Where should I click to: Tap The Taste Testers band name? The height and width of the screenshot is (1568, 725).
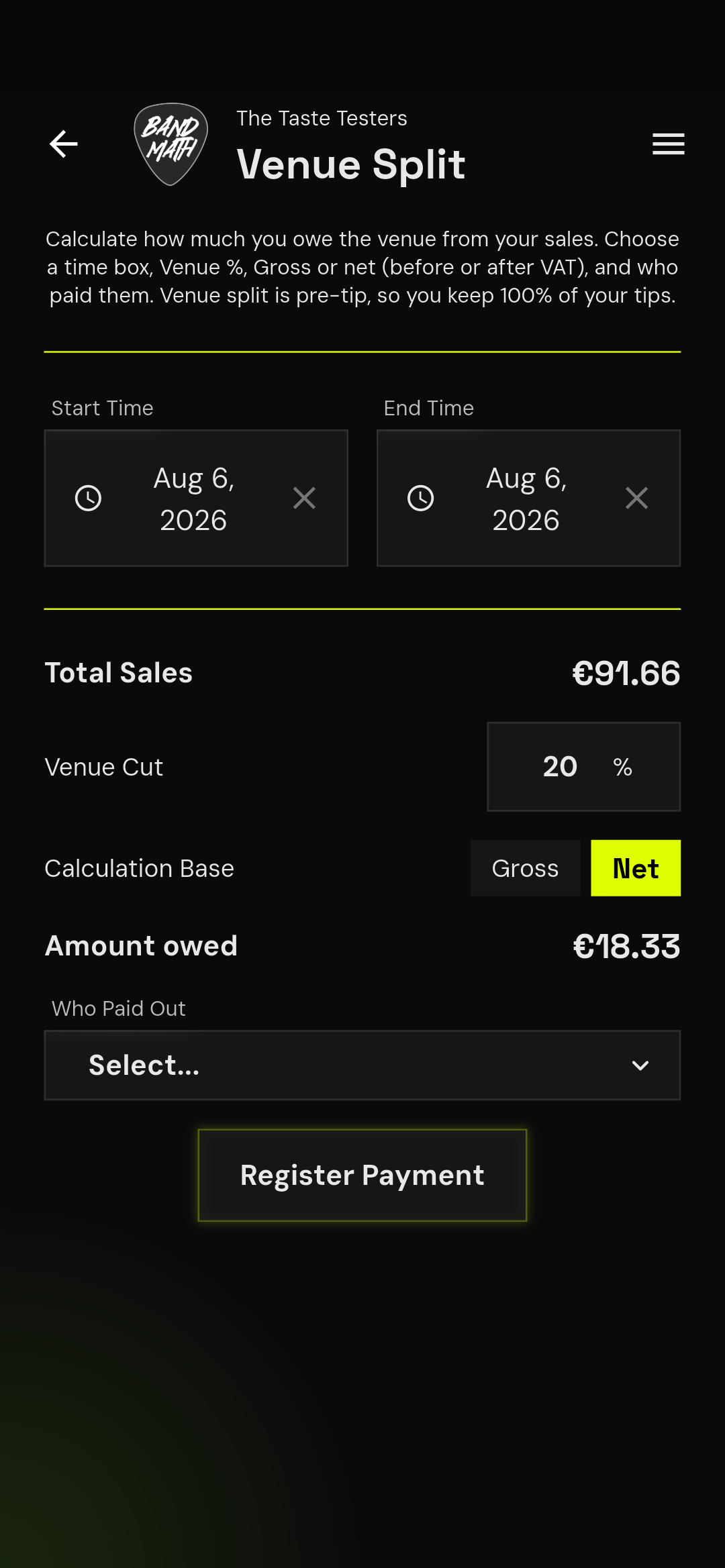pos(322,118)
